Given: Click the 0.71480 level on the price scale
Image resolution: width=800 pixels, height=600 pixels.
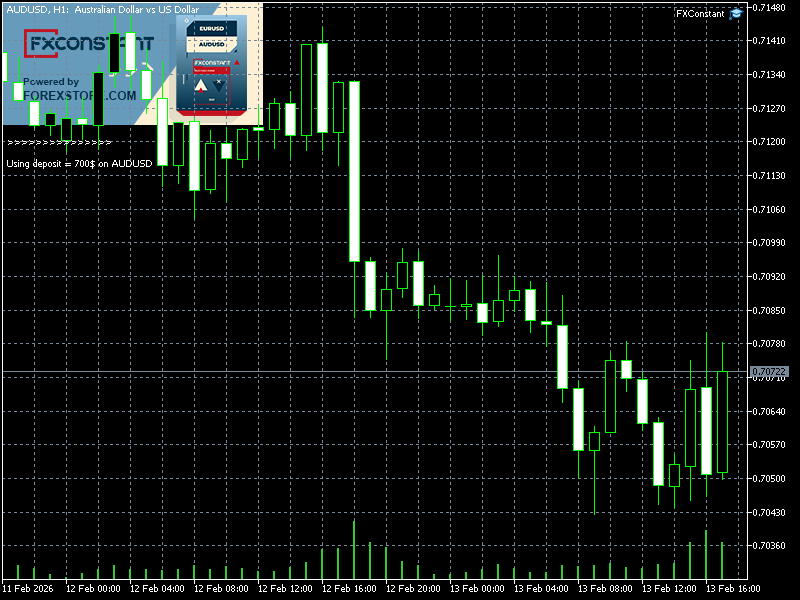Looking at the screenshot, I should [x=769, y=7].
